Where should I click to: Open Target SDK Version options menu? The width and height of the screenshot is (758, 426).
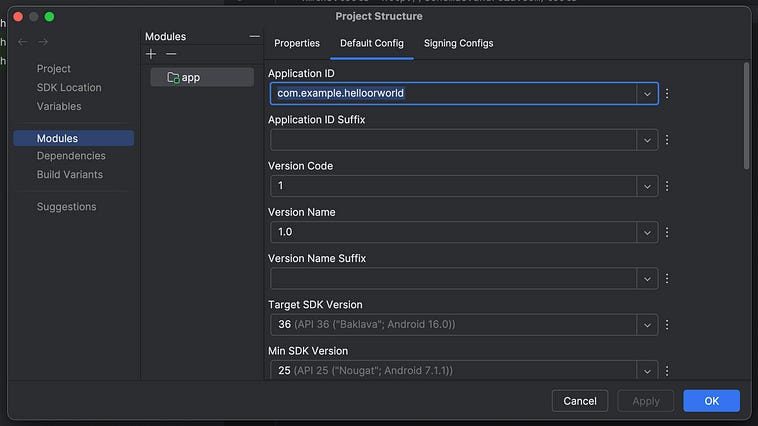click(667, 325)
